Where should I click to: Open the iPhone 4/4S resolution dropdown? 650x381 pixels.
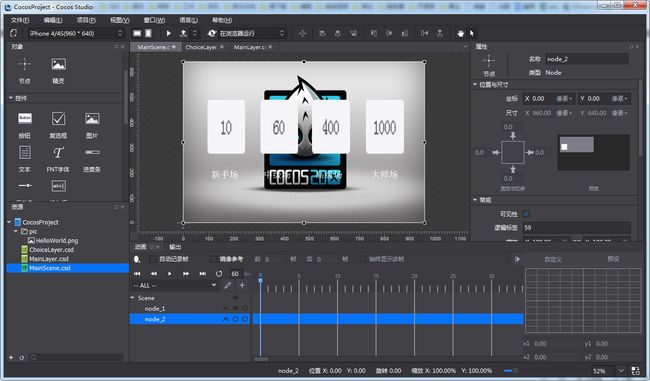76,33
